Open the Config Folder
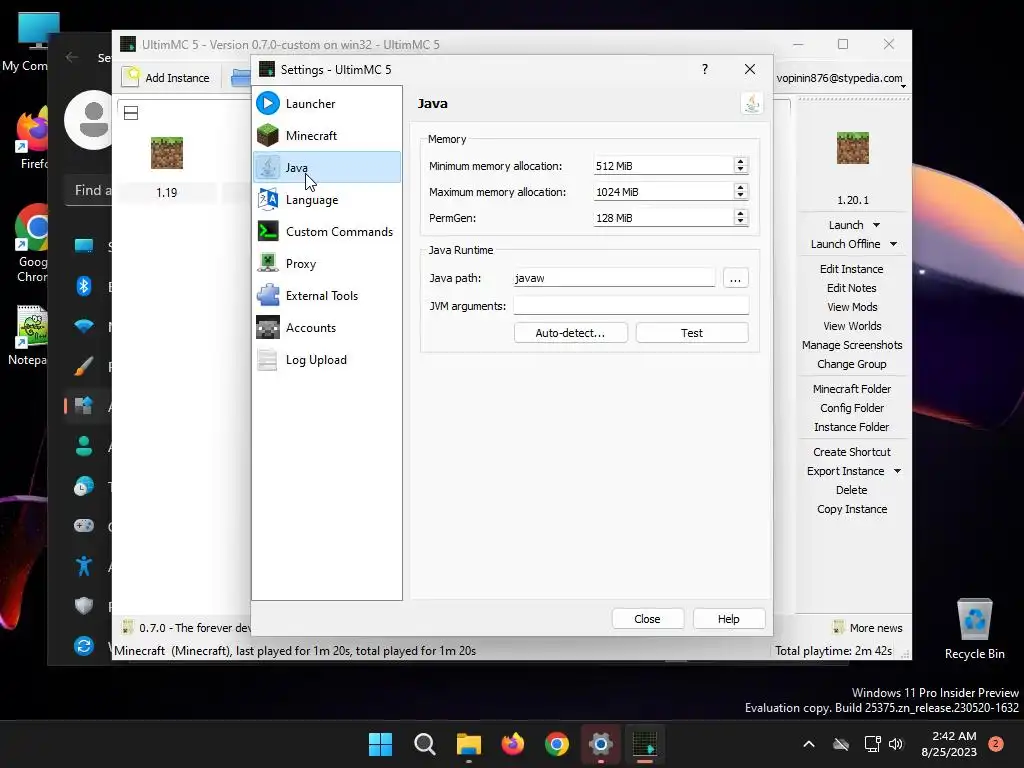 852,408
